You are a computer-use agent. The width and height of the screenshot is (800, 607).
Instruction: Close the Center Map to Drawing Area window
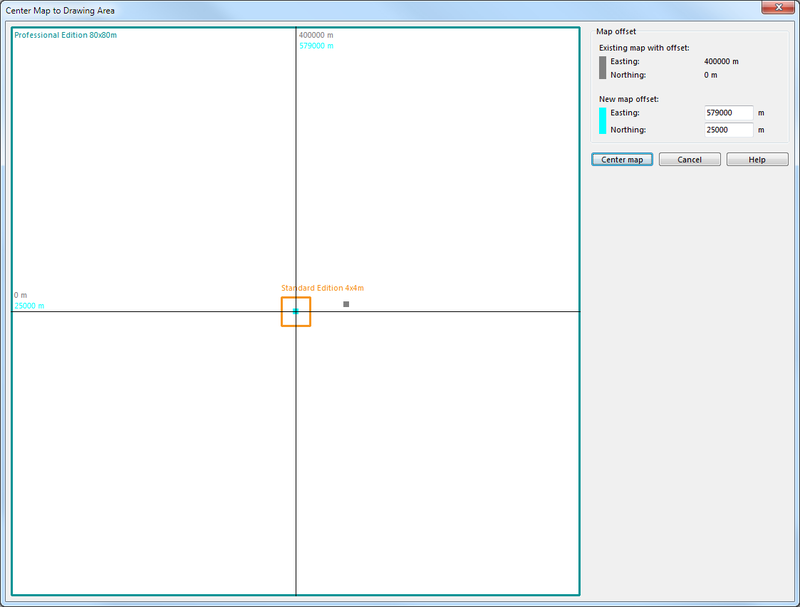778,7
